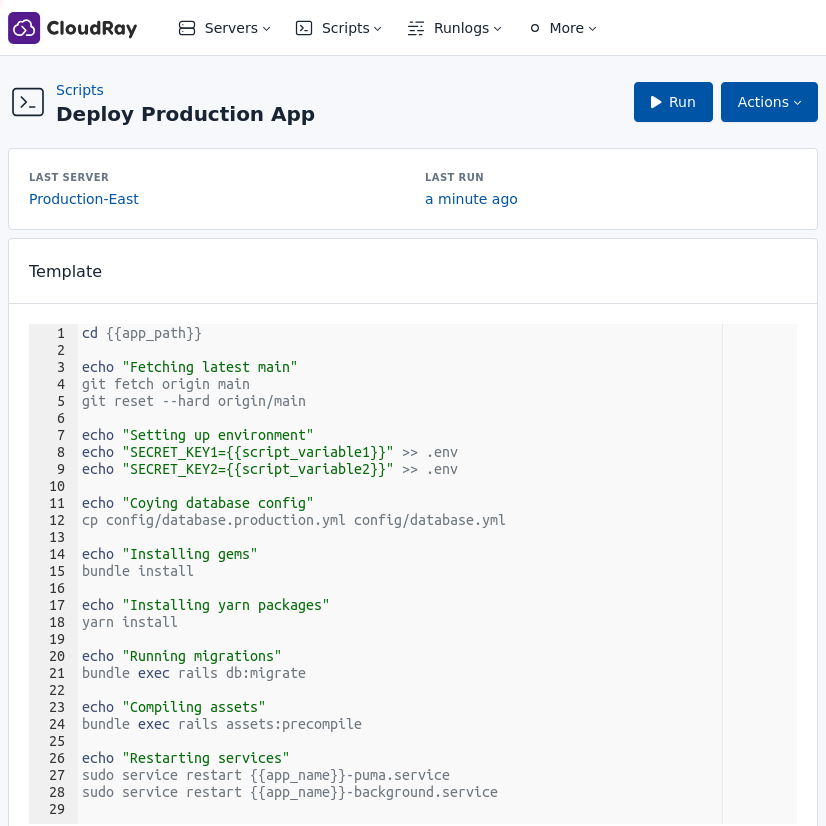Click the More icon in the navbar
Viewport: 826px width, 826px height.
(535, 28)
